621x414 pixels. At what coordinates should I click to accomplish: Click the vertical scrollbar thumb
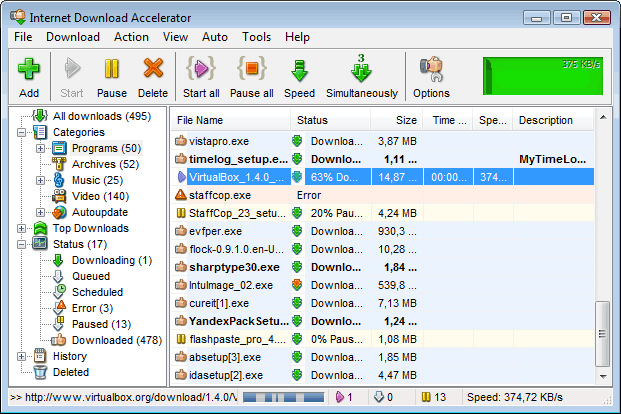[602, 334]
